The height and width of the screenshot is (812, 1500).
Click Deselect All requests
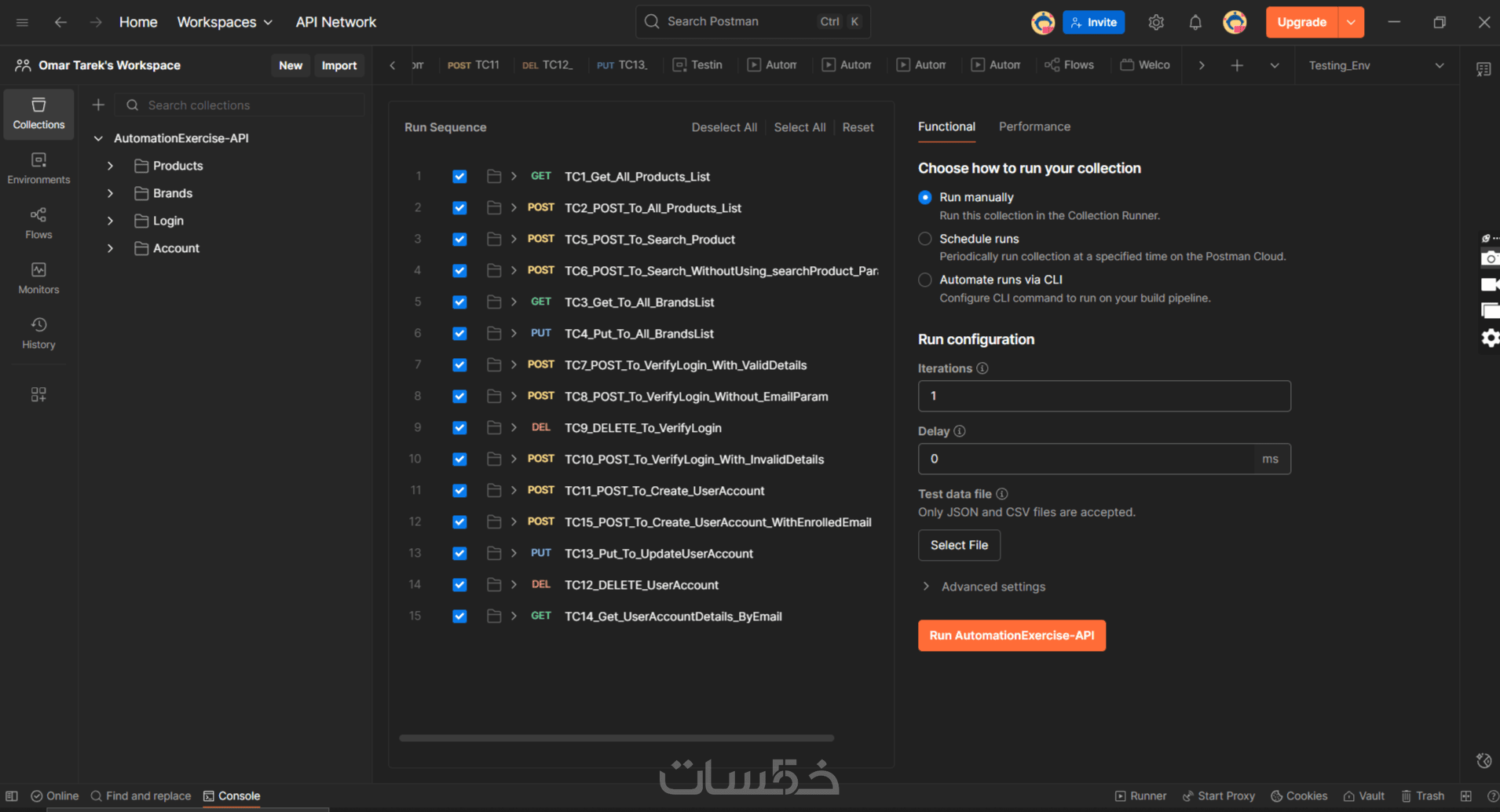pyautogui.click(x=724, y=127)
